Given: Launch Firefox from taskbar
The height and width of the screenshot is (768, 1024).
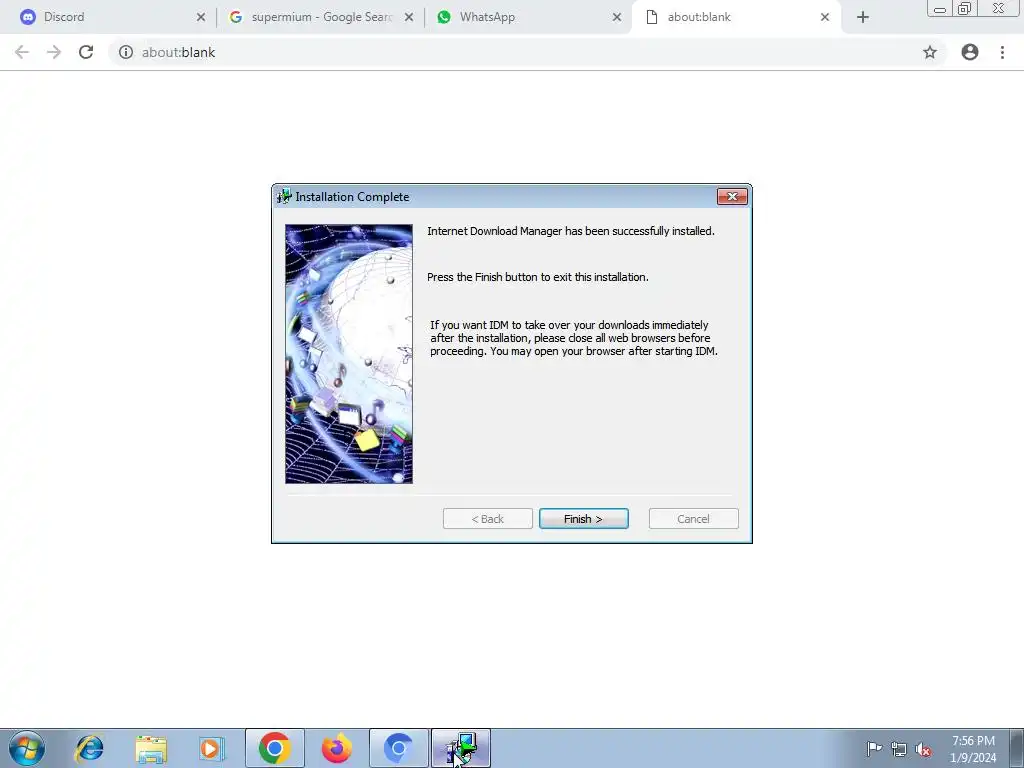Looking at the screenshot, I should click(x=337, y=748).
